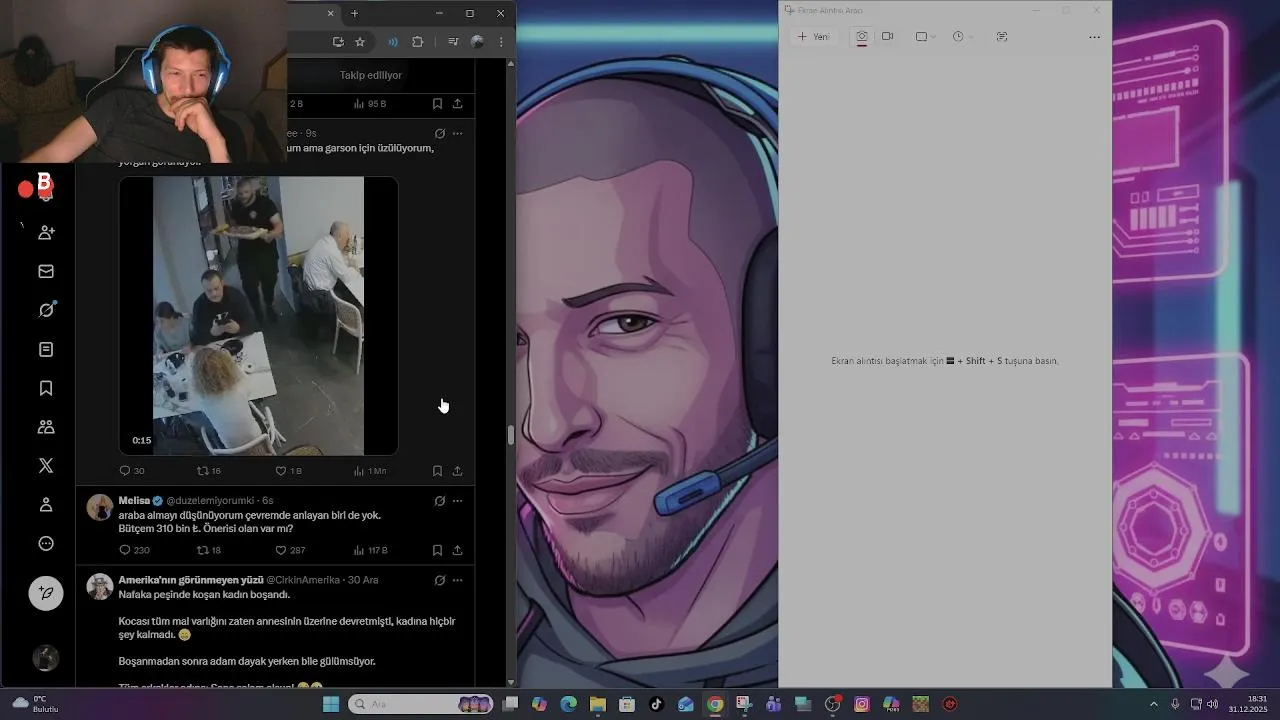1280x720 pixels.
Task: Share the restaurant video post
Action: coord(457,471)
